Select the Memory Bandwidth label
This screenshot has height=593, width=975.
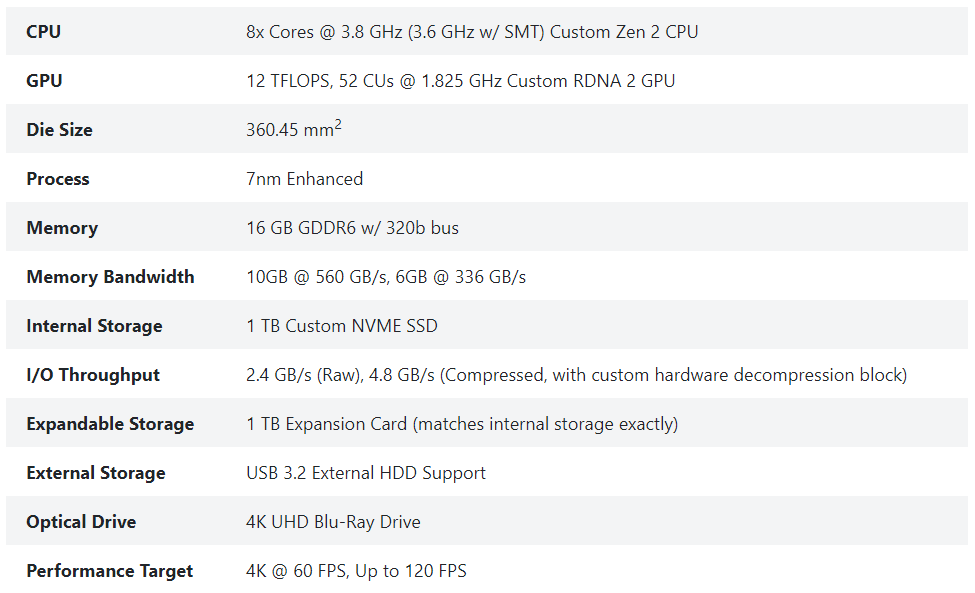point(110,277)
